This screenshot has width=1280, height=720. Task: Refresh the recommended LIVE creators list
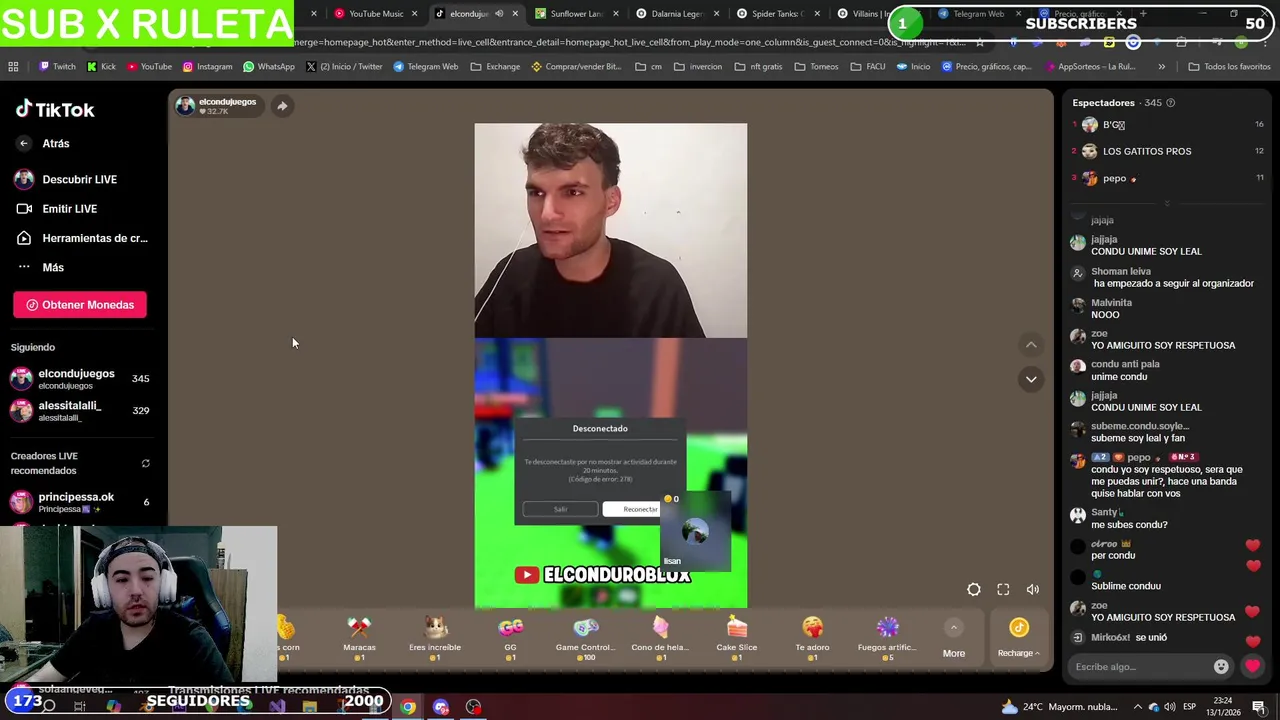145,463
